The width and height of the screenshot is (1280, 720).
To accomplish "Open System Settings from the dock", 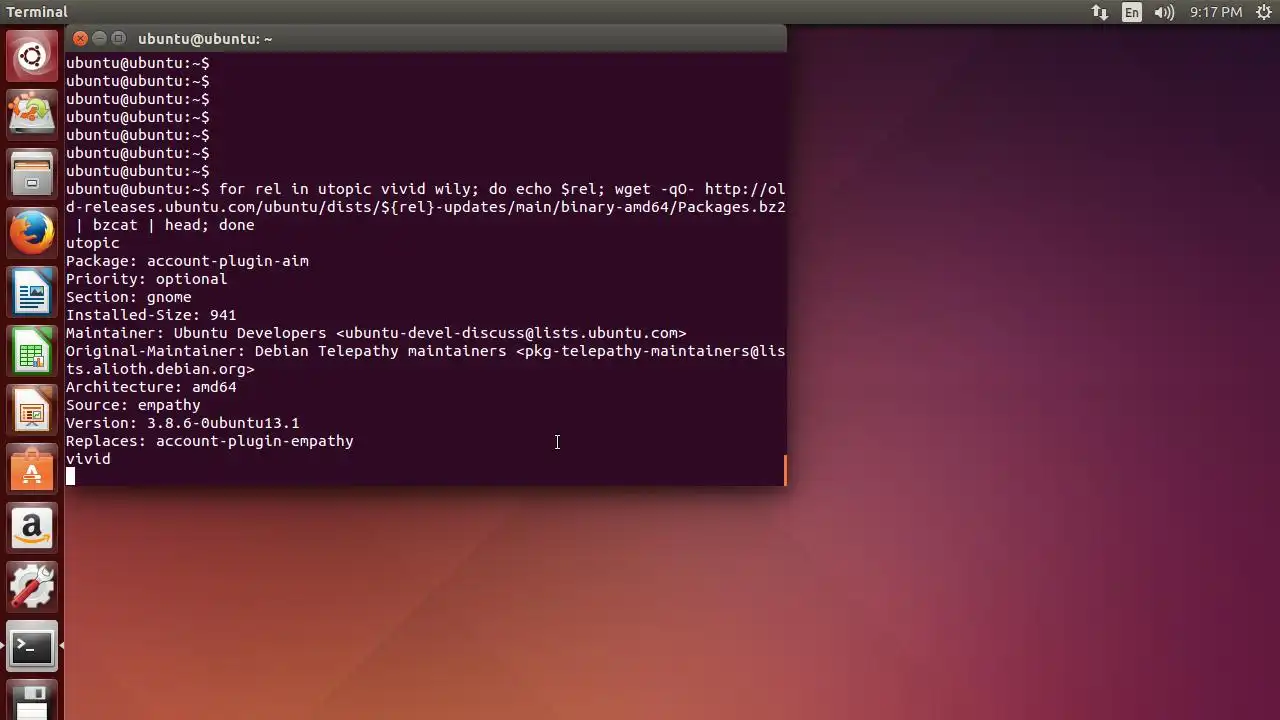I will (x=32, y=587).
